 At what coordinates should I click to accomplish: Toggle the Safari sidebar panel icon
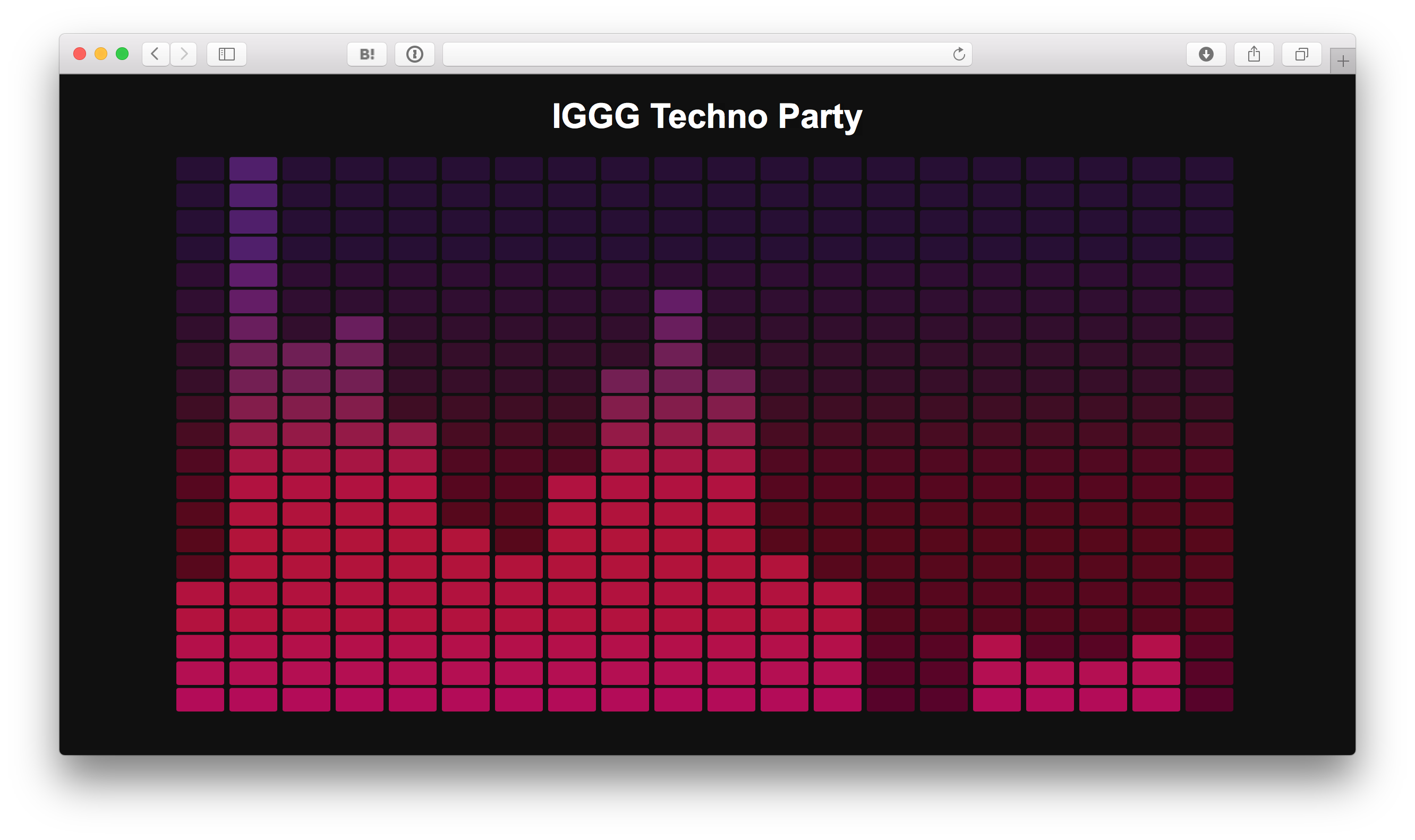click(226, 54)
